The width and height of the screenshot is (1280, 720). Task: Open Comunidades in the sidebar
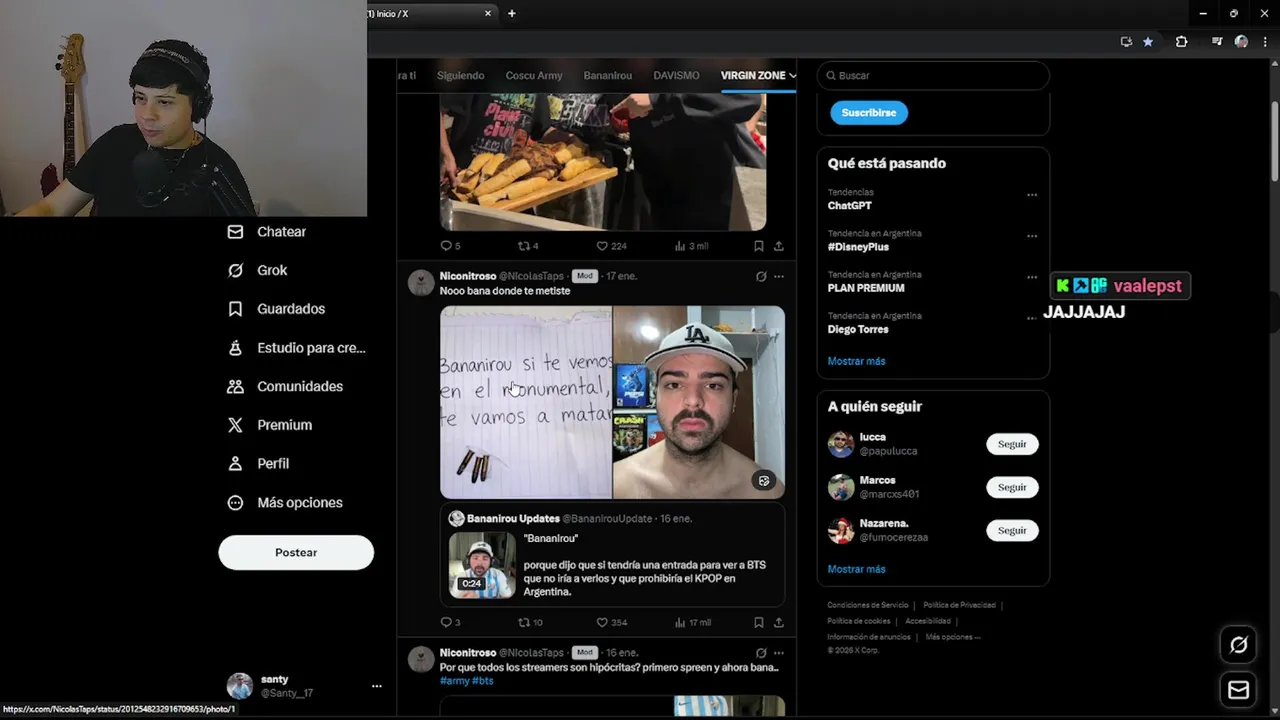(x=285, y=386)
